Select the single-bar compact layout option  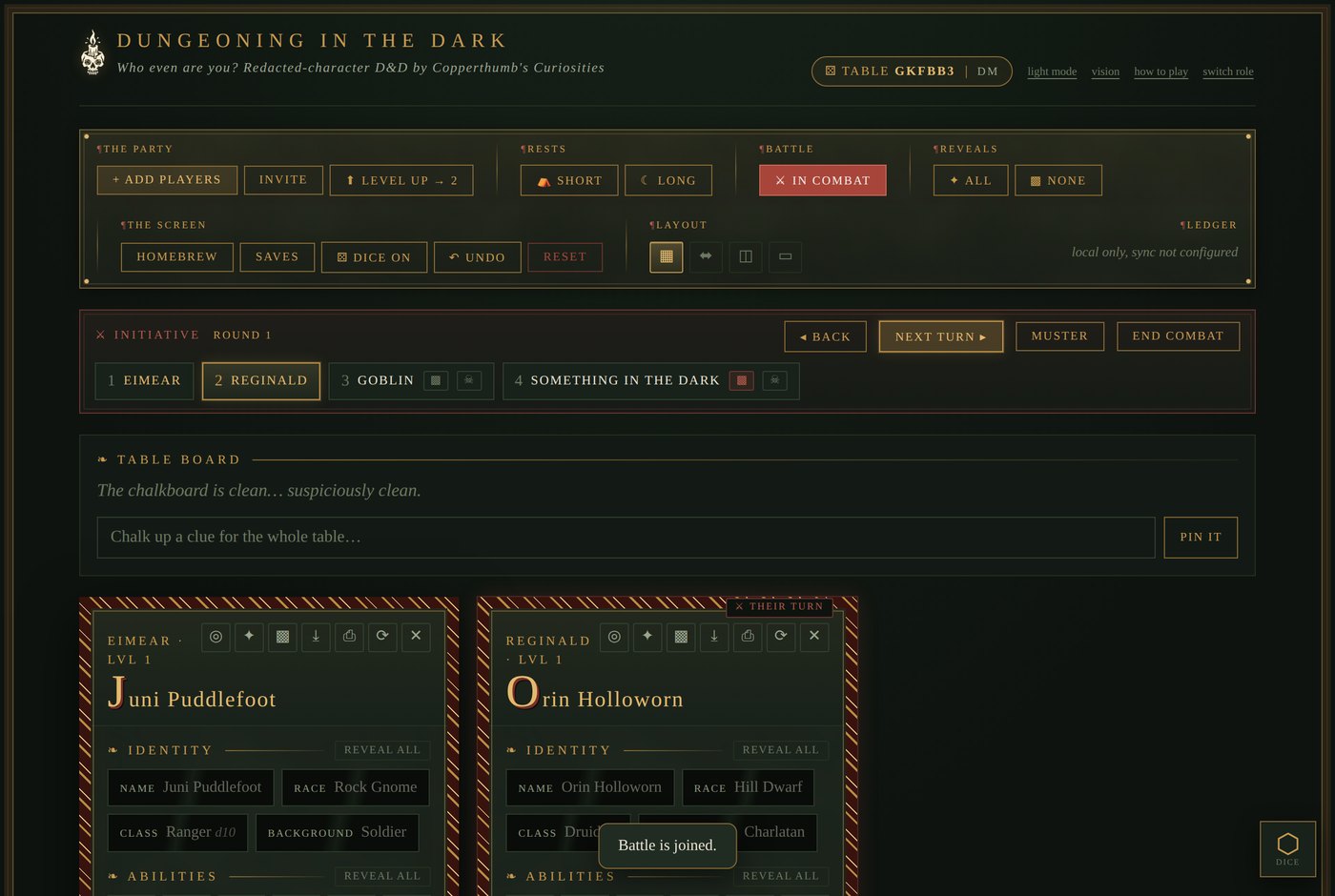point(785,256)
